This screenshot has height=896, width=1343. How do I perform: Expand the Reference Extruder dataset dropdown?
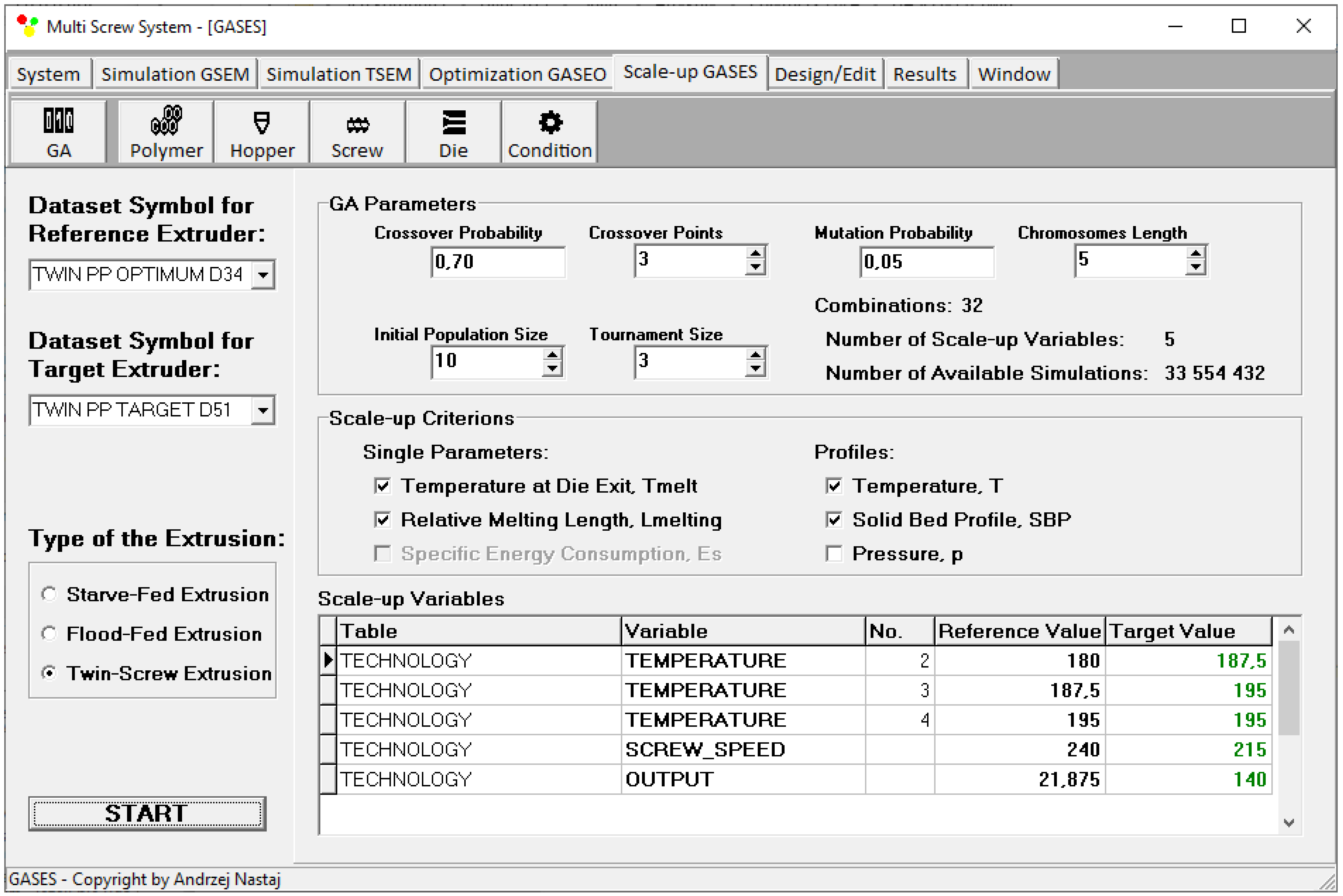[263, 275]
